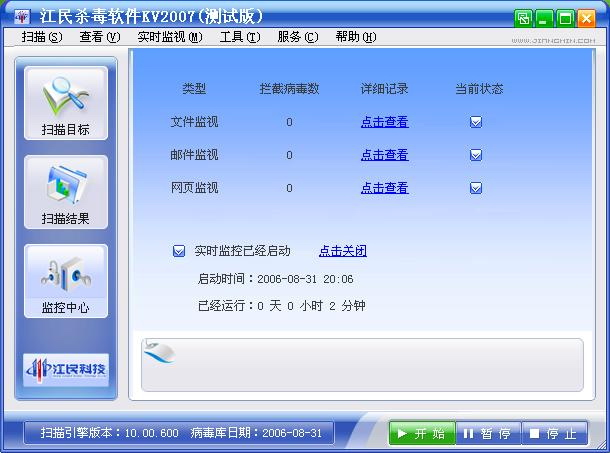
Task: Click the 江民科技 company logo
Action: [66, 370]
